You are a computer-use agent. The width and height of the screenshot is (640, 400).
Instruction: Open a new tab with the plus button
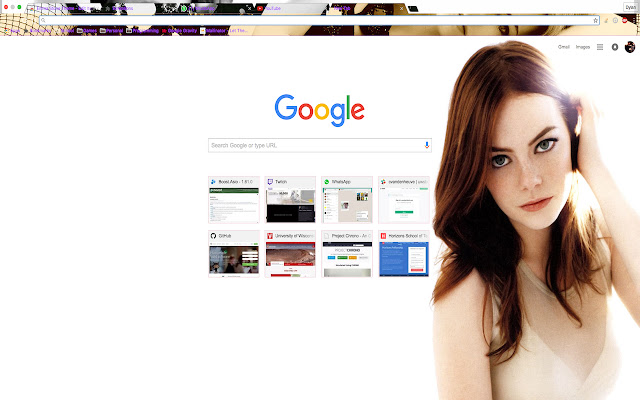pyautogui.click(x=413, y=9)
